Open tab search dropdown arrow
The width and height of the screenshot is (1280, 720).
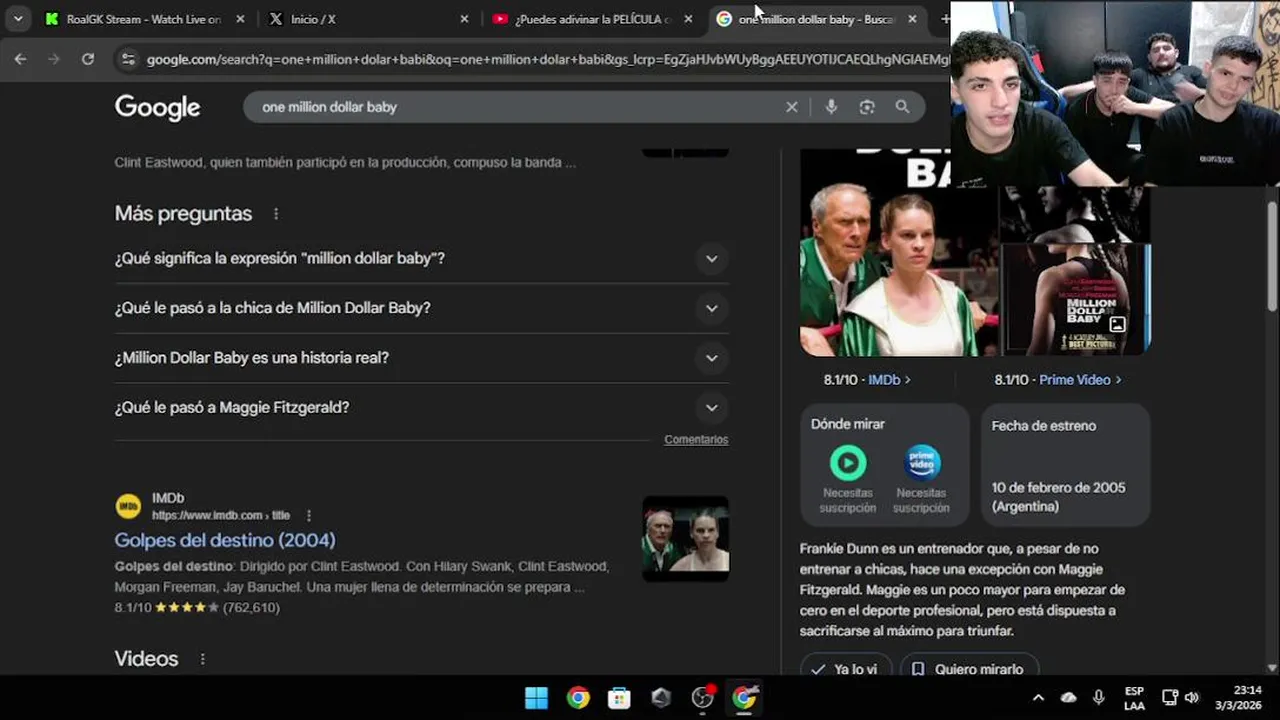18,19
